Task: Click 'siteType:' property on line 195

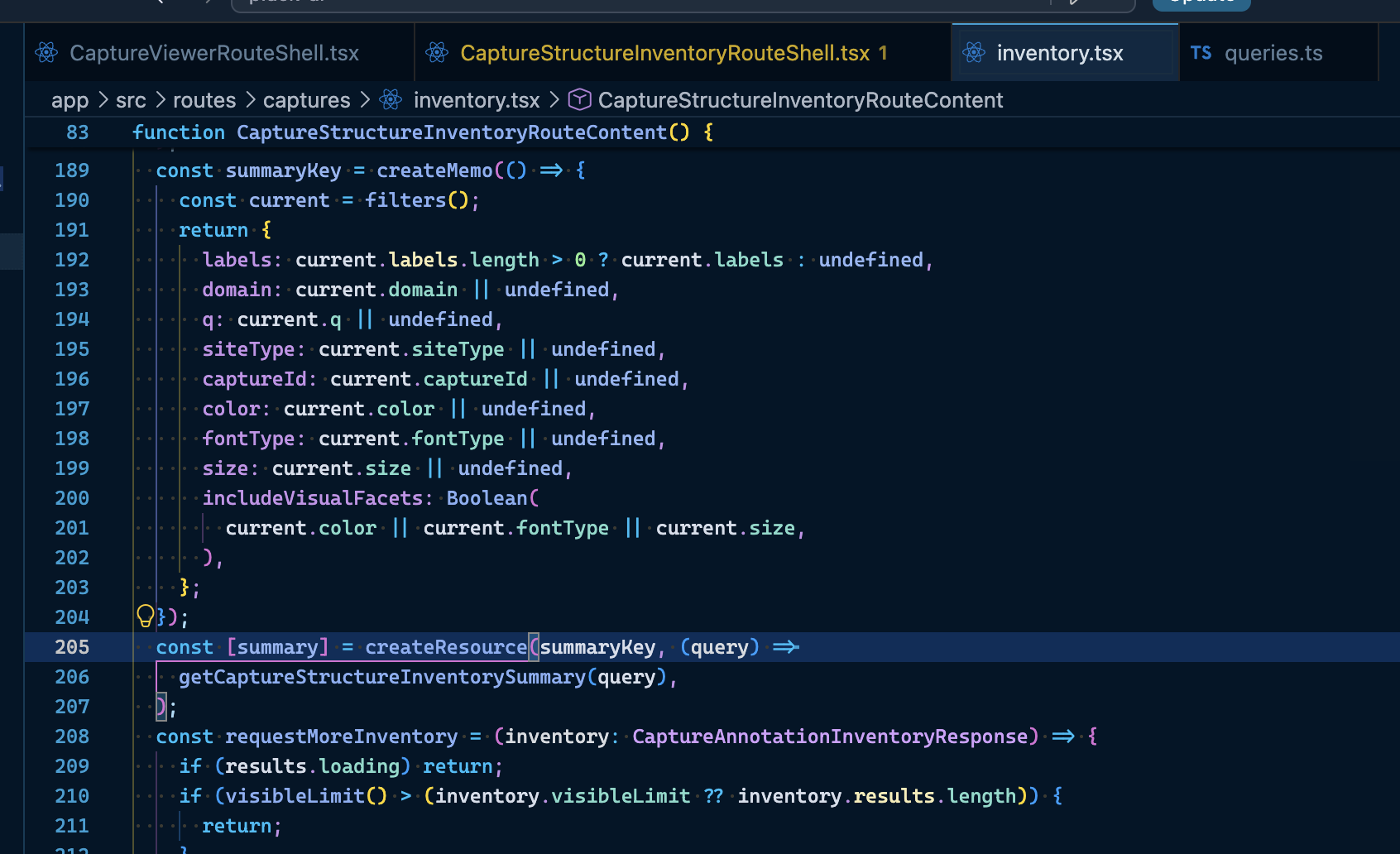Action: point(254,349)
